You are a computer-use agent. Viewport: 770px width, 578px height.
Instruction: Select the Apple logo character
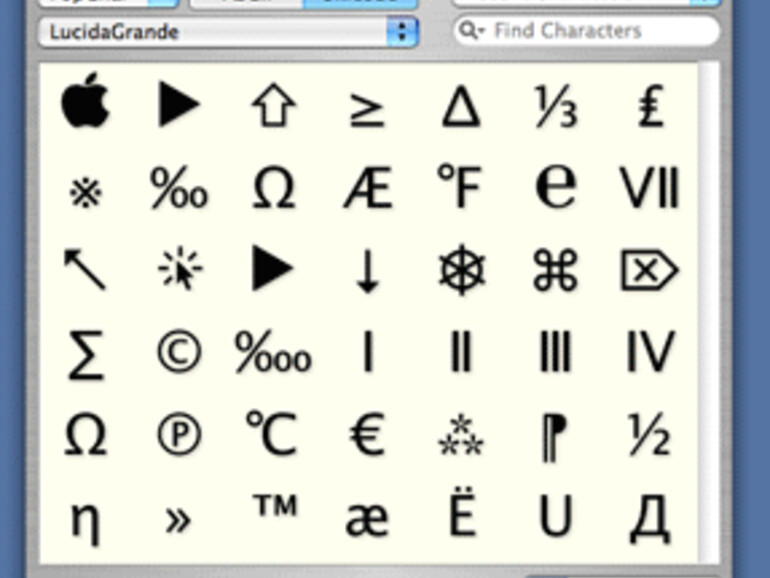(85, 103)
